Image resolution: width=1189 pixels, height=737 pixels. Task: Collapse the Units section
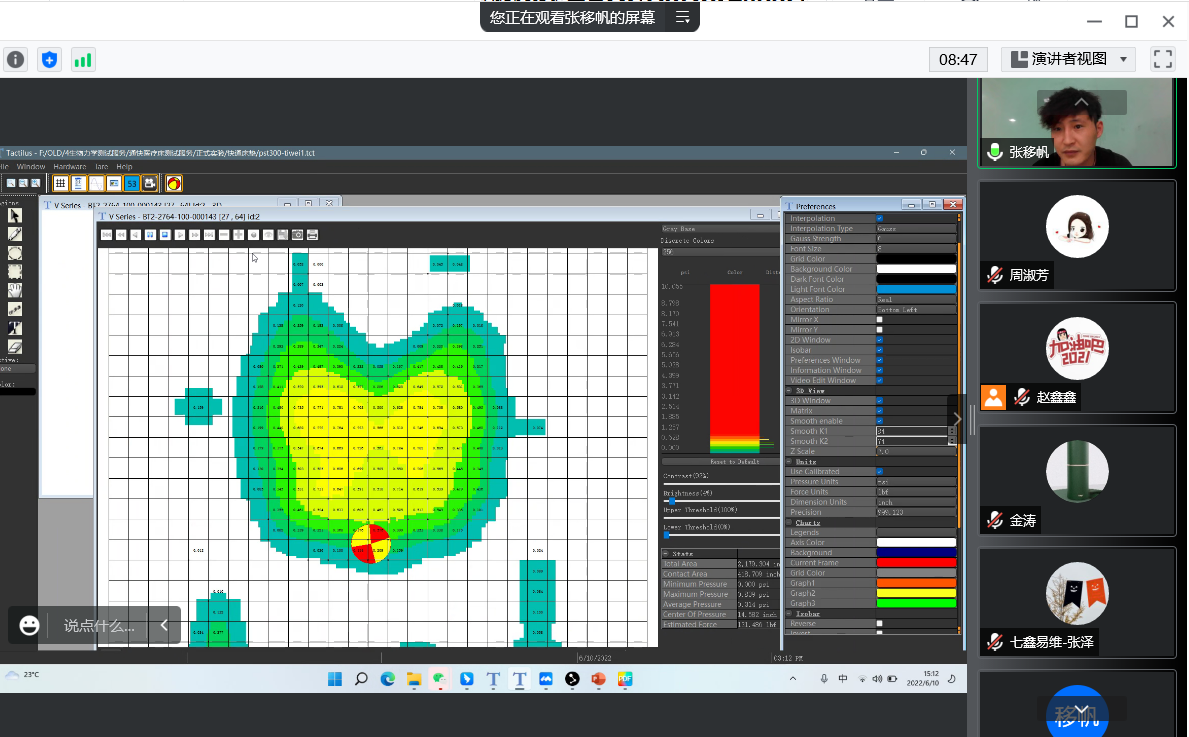pyautogui.click(x=789, y=462)
